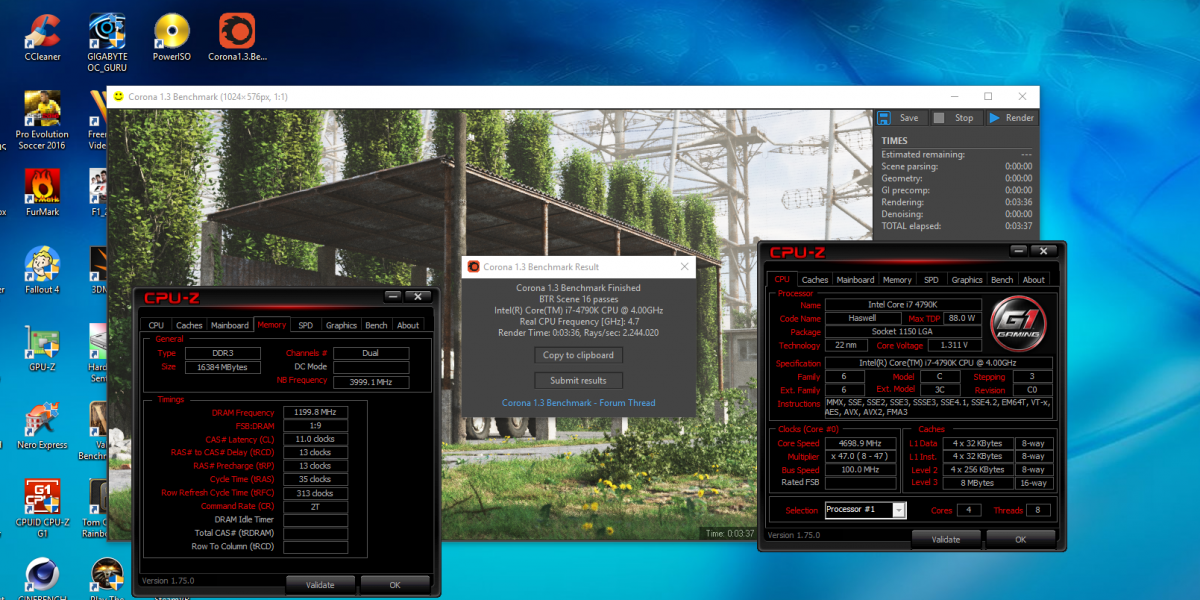The height and width of the screenshot is (600, 1200).
Task: Open About tab in right CPU-Z window
Action: [1034, 280]
